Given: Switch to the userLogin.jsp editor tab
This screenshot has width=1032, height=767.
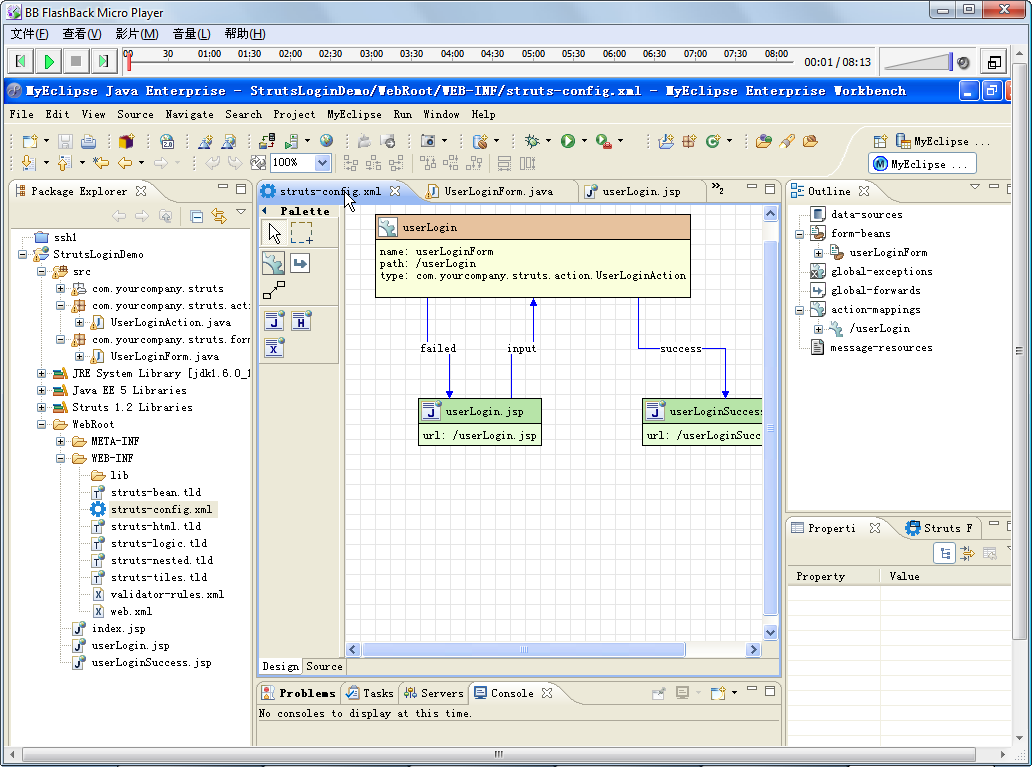Looking at the screenshot, I should [640, 192].
